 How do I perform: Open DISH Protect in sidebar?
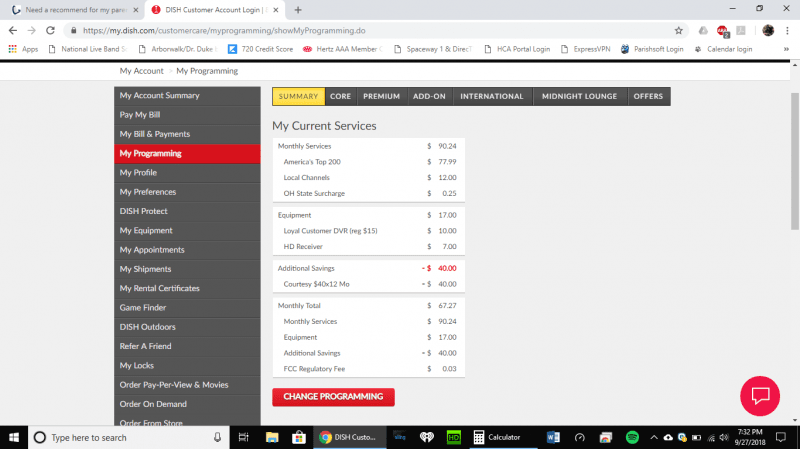click(x=187, y=211)
